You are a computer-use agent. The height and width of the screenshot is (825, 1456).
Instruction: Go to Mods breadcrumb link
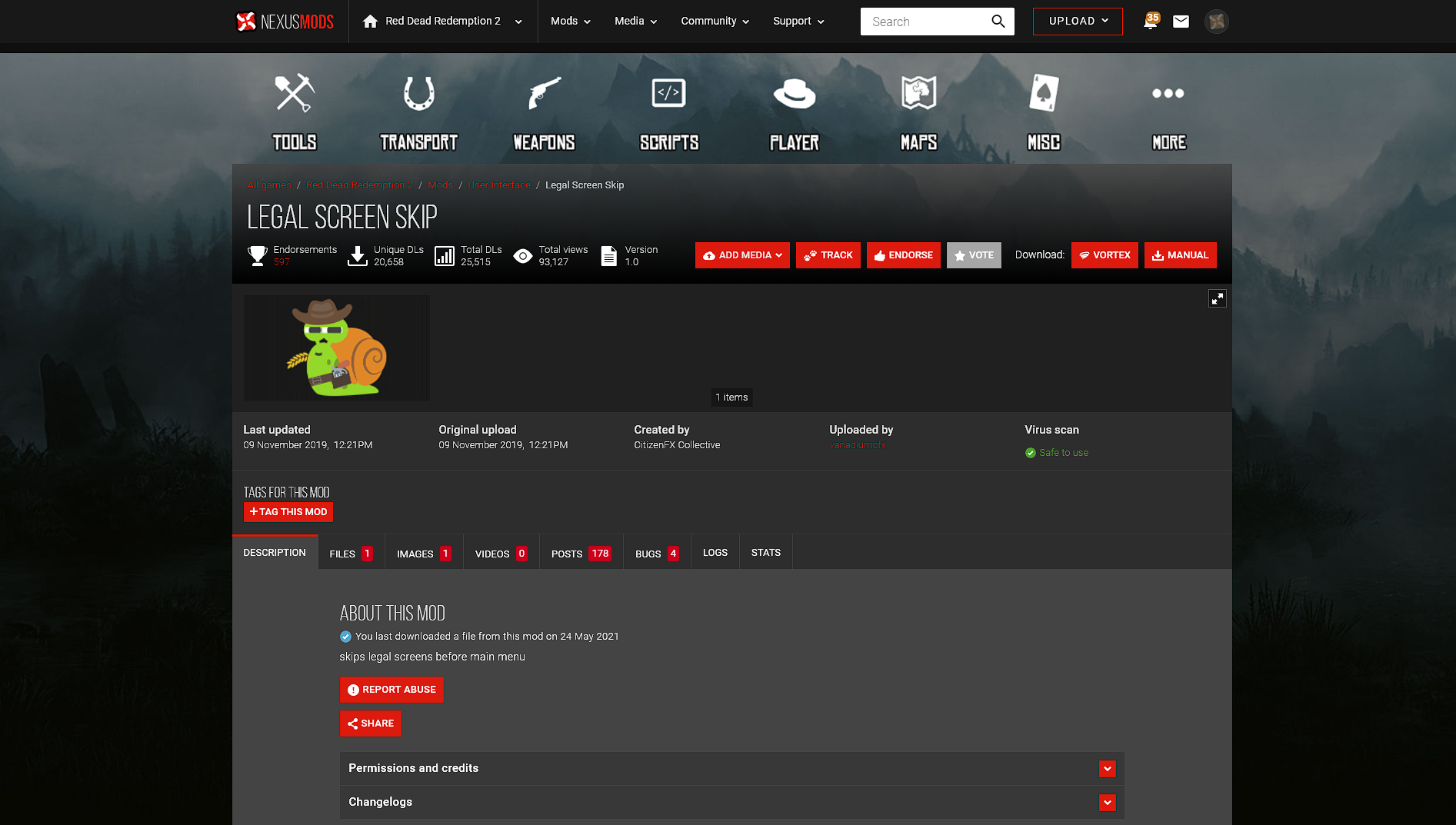(x=441, y=185)
